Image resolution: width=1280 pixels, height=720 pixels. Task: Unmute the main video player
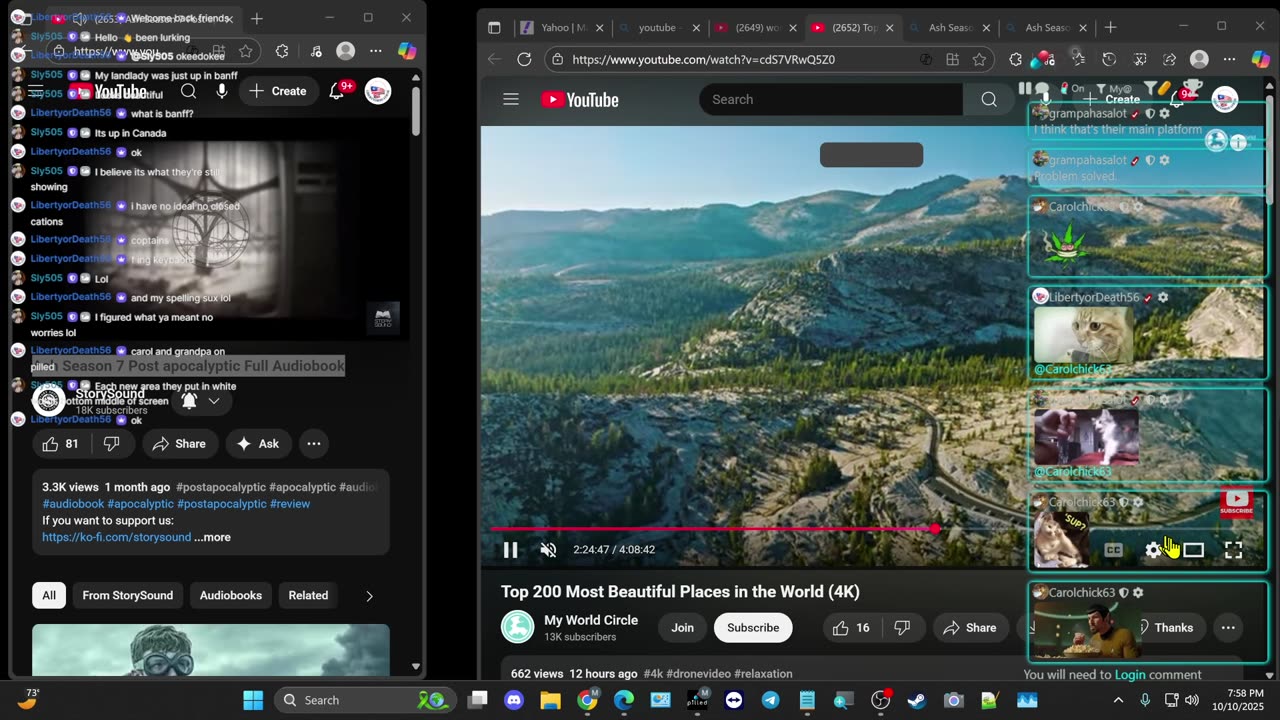[548, 550]
